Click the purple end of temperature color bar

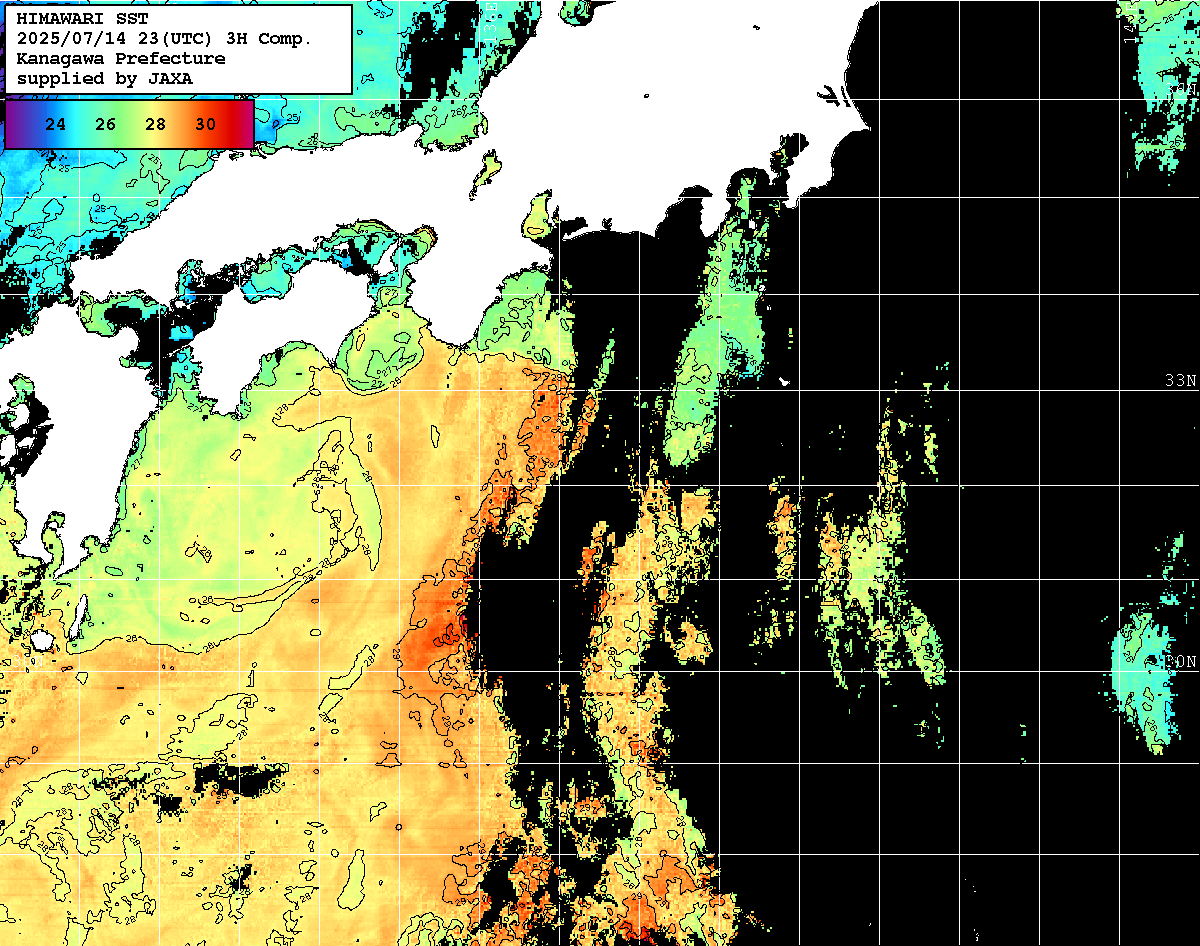[x=17, y=125]
